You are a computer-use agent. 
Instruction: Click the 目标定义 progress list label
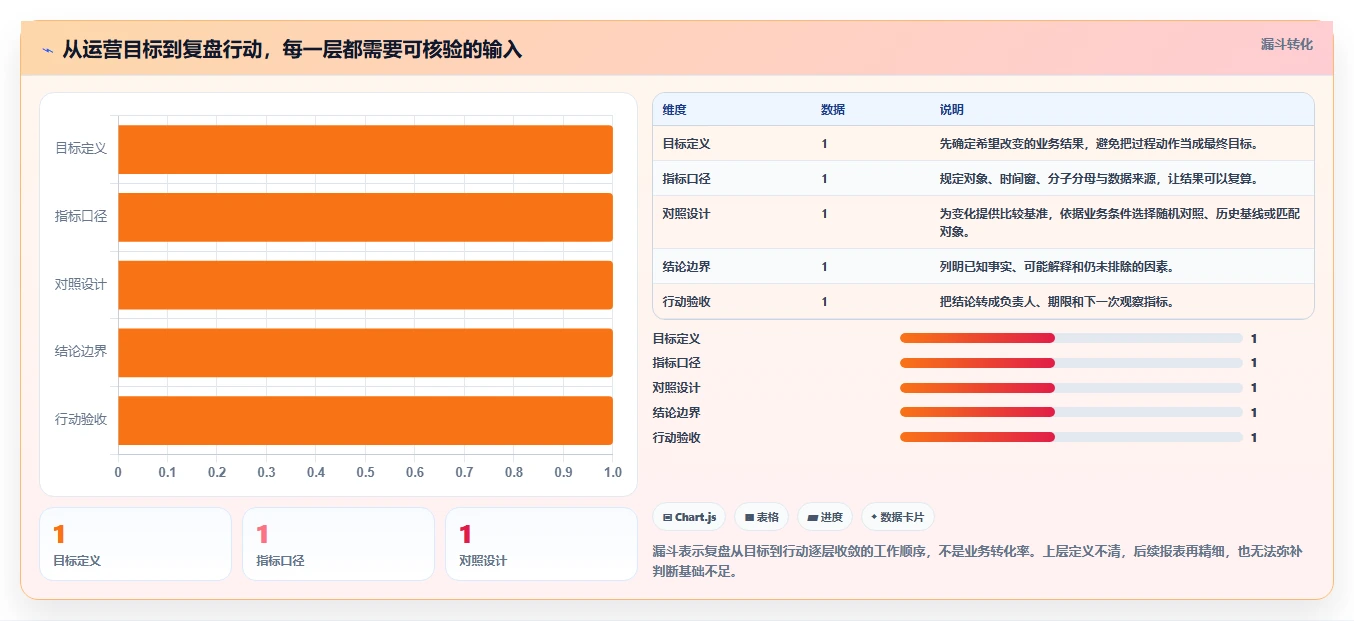[677, 339]
